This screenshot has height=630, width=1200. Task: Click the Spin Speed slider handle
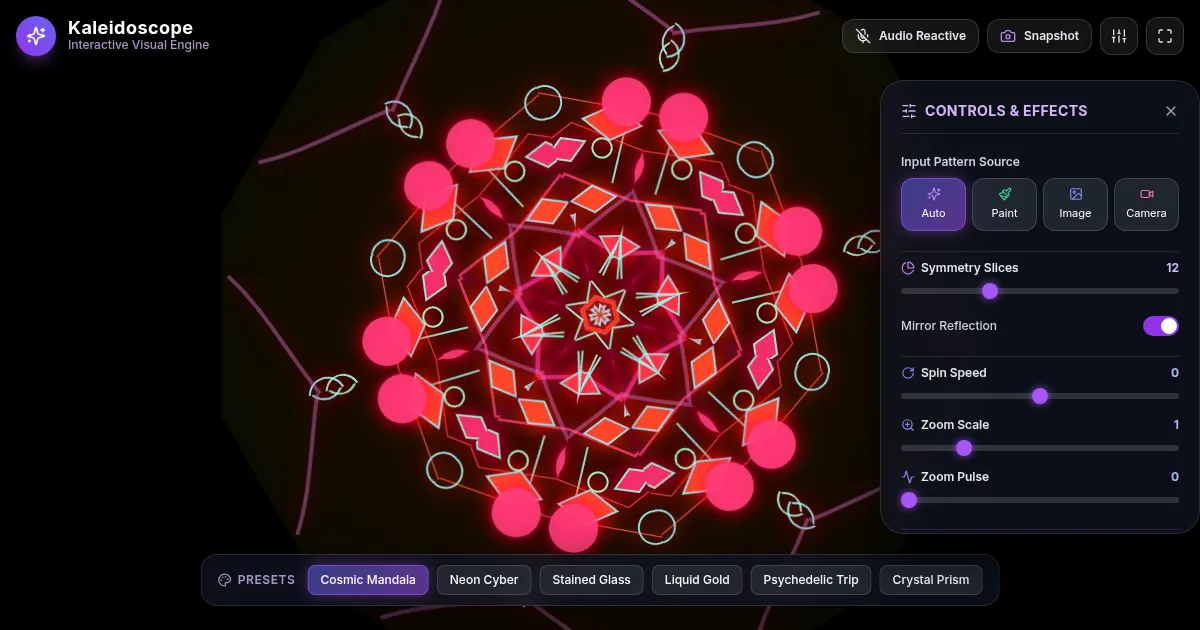pyautogui.click(x=1040, y=396)
